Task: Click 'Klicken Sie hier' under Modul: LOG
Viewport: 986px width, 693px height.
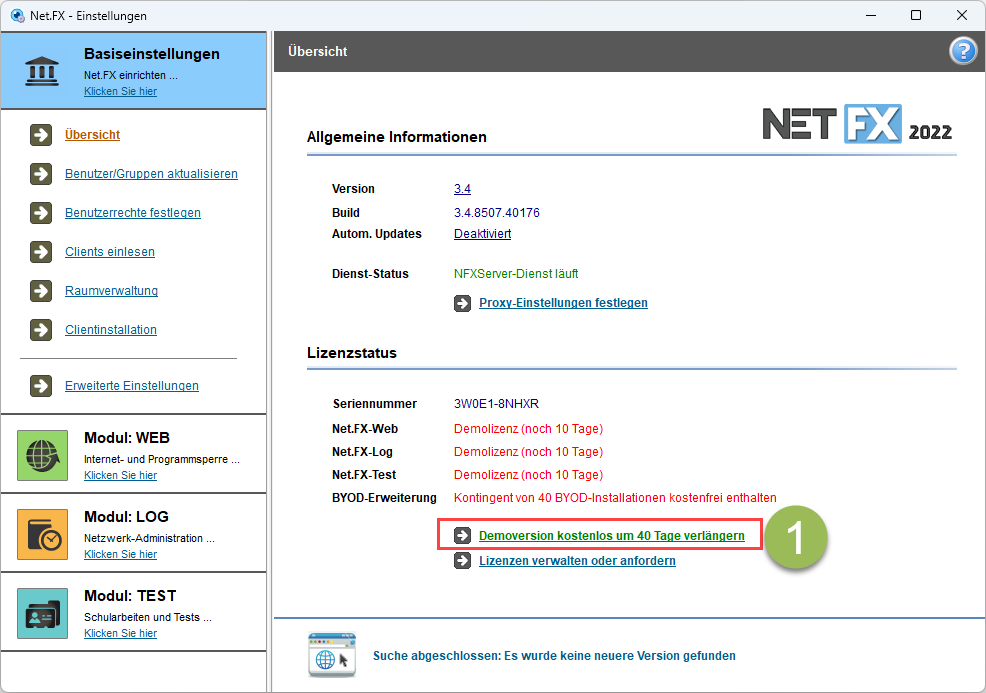Action: coord(121,554)
